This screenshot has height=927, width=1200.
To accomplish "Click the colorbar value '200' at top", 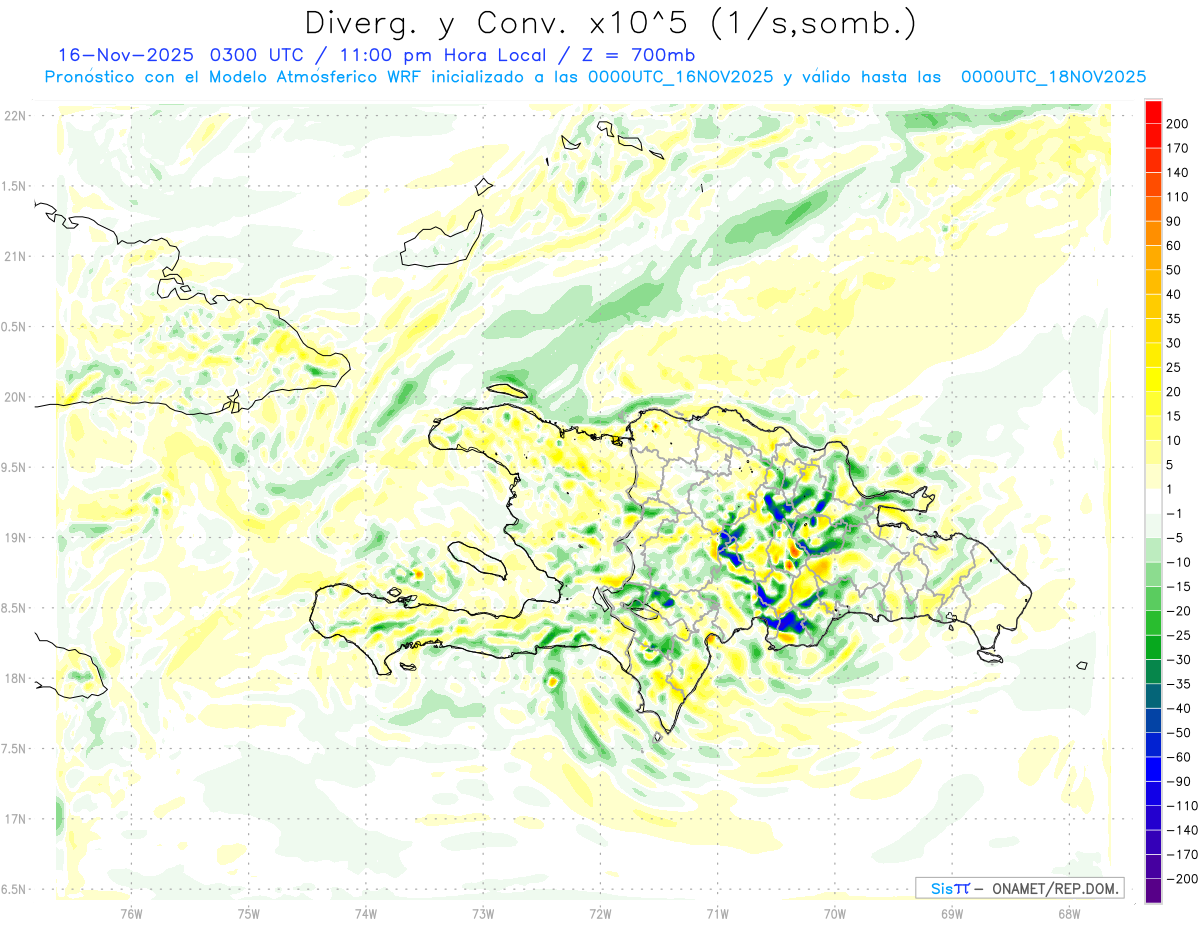I will coord(1177,123).
